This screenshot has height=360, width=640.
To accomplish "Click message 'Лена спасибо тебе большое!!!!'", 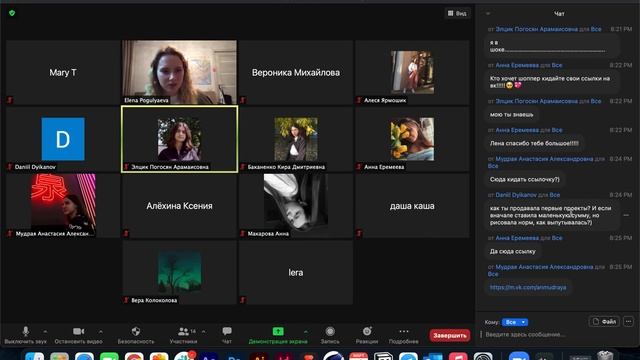I will point(534,143).
